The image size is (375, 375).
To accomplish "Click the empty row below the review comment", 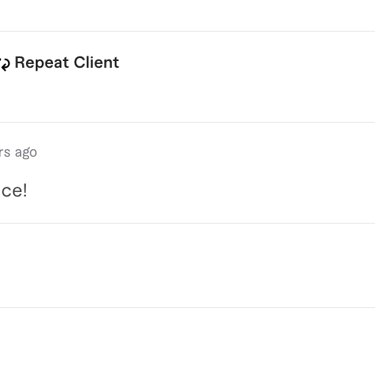I will (x=187, y=265).
